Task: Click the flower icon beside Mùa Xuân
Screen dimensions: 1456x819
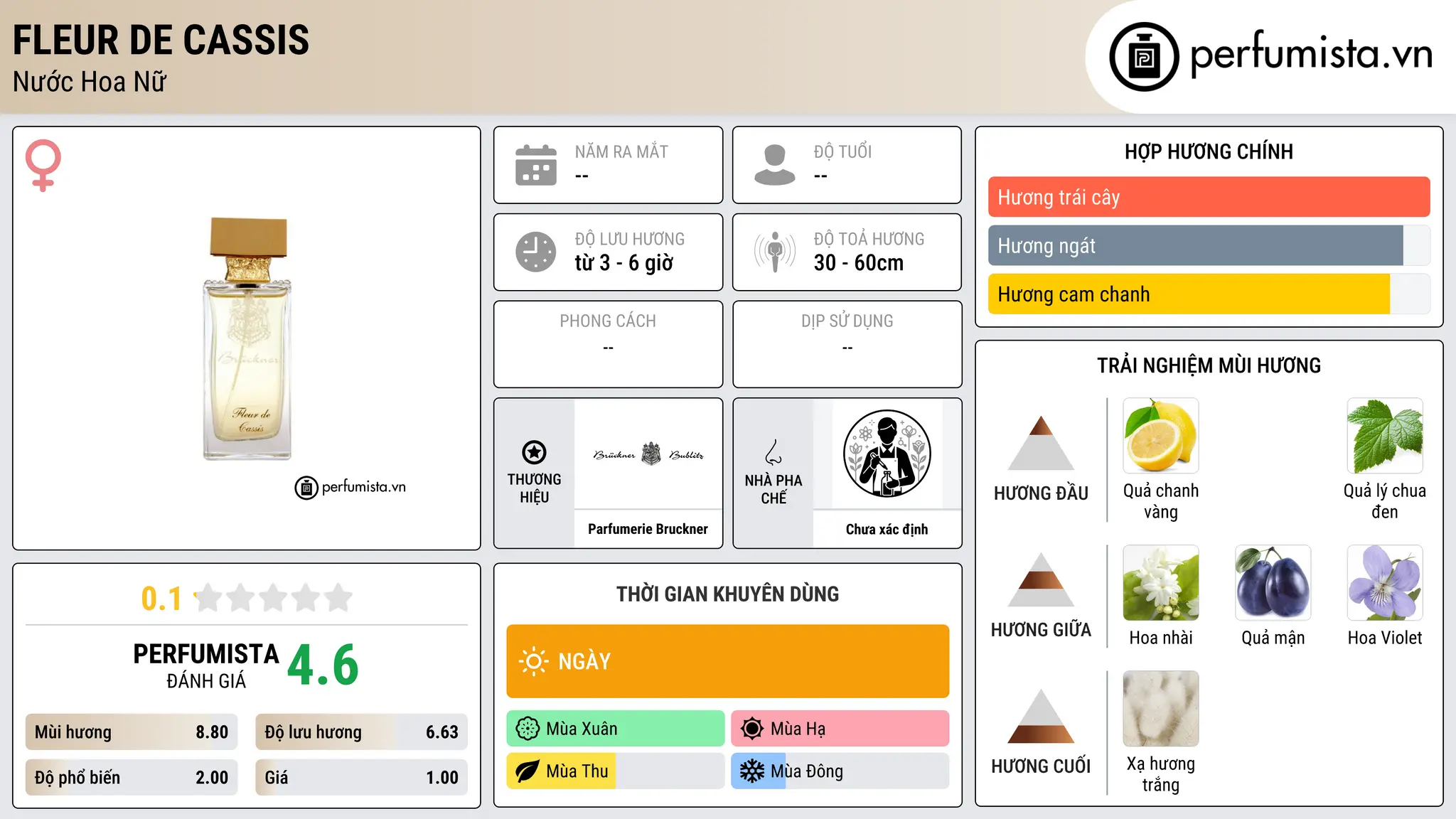Action: pos(528,729)
